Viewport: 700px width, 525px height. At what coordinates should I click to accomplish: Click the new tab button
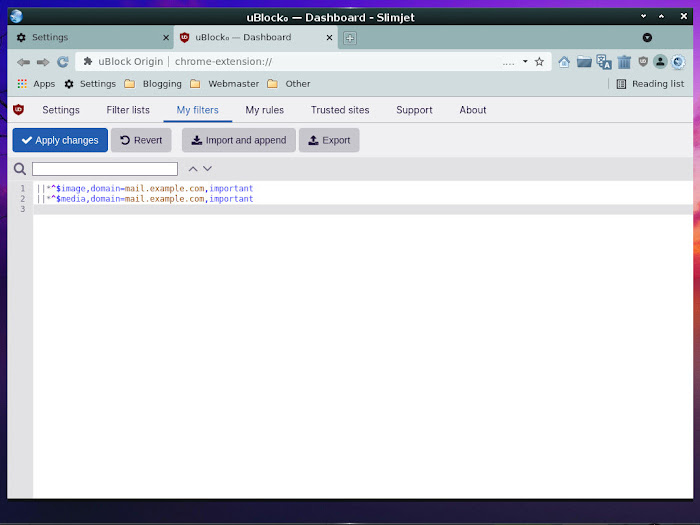point(350,38)
